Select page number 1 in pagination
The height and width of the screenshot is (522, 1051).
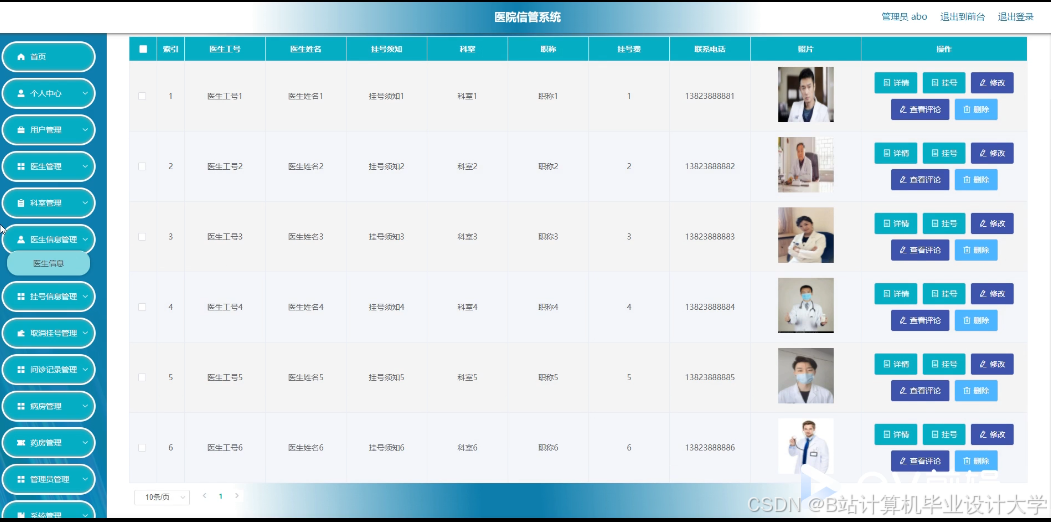tap(221, 497)
